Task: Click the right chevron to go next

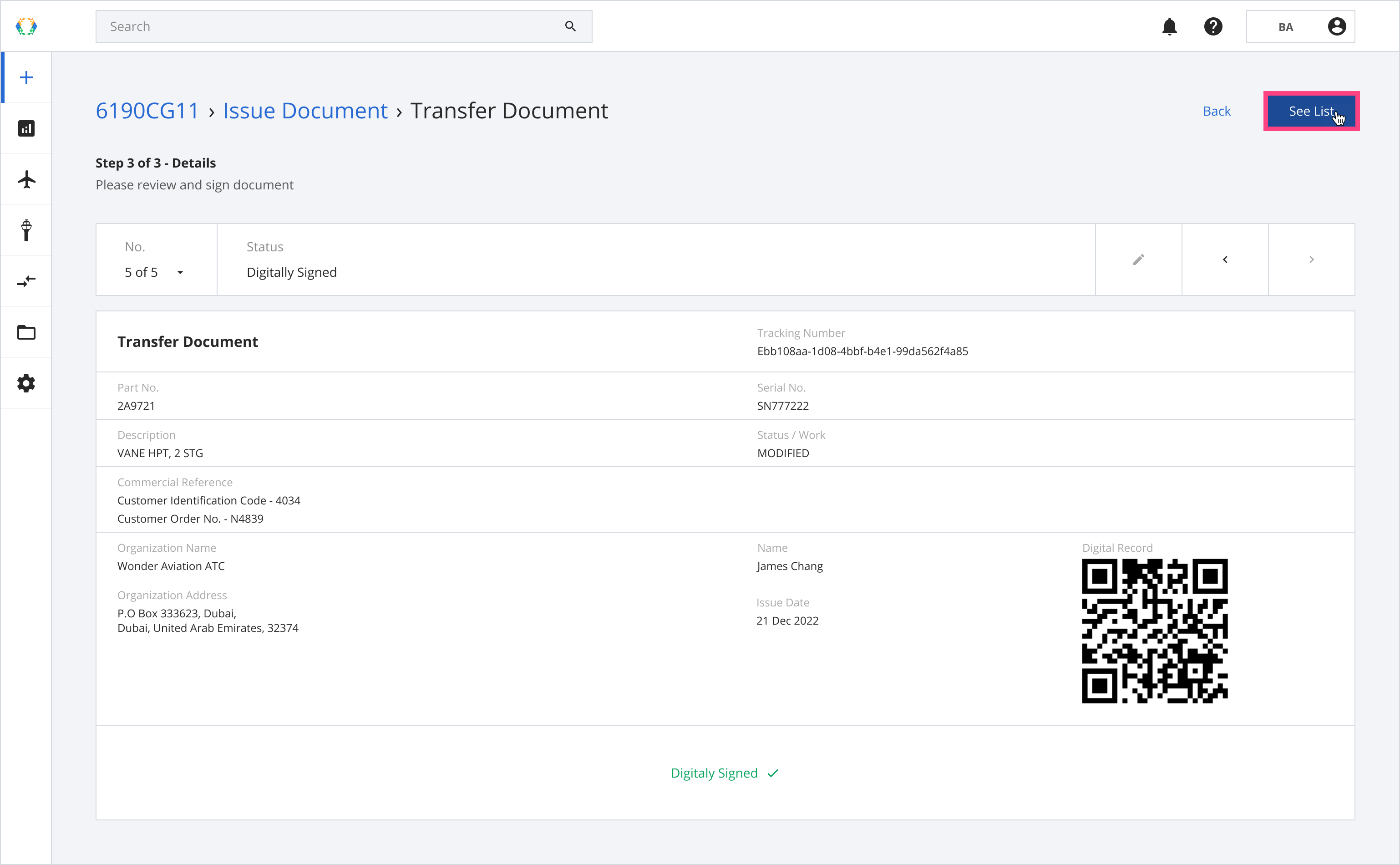Action: click(x=1311, y=258)
